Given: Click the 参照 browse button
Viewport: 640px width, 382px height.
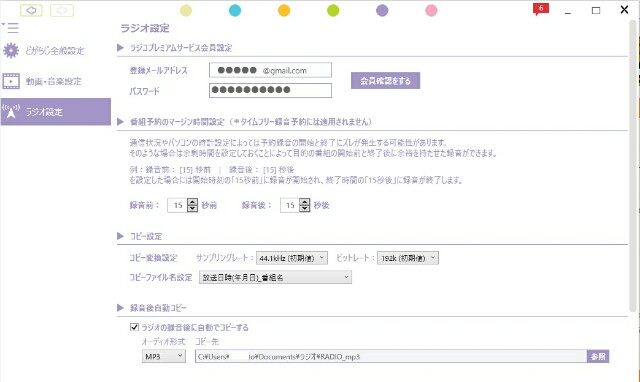Looking at the screenshot, I should tap(598, 356).
